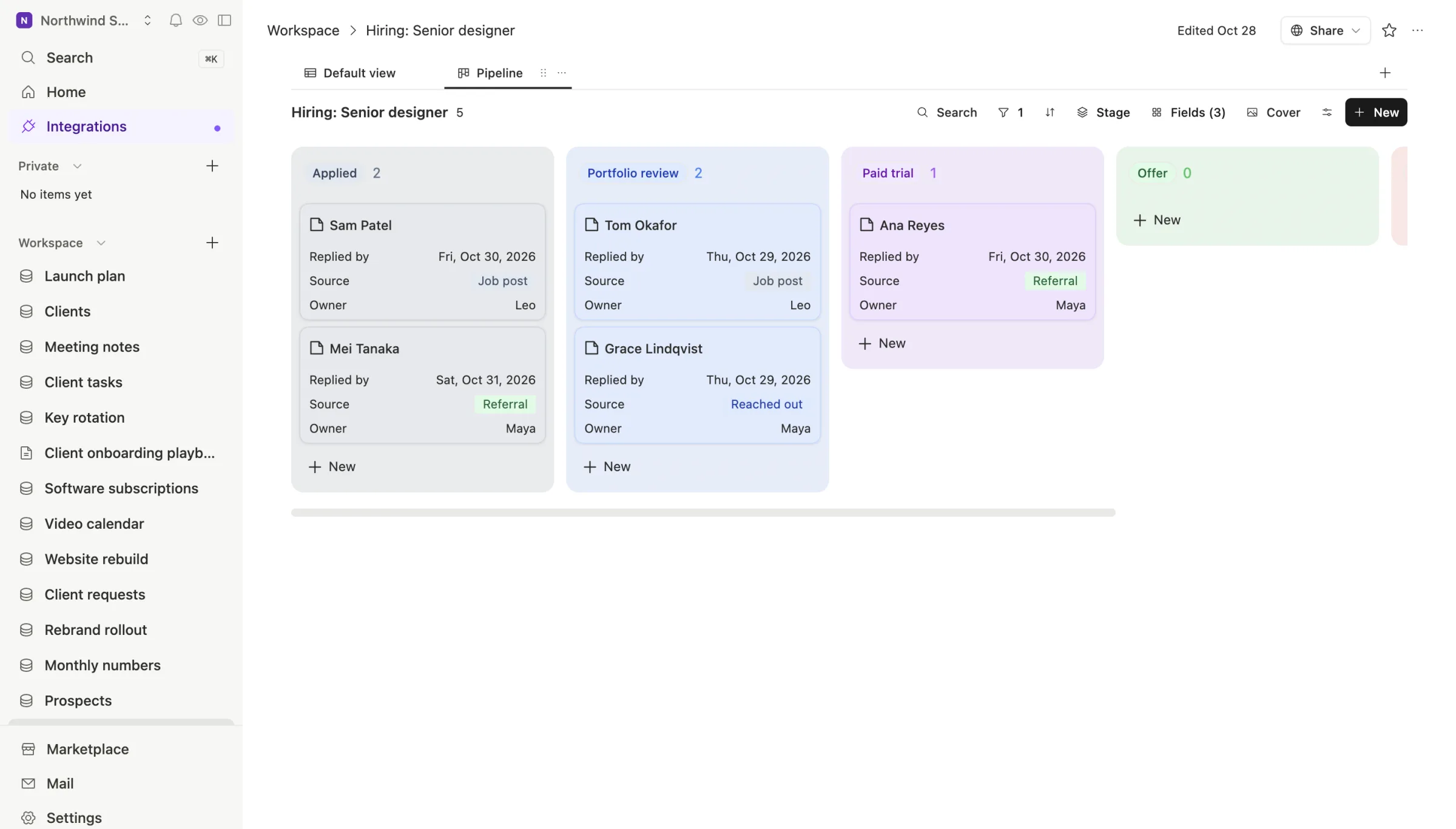Open Pipeline tab options ellipsis
Image resolution: width=1456 pixels, height=829 pixels.
(x=562, y=73)
